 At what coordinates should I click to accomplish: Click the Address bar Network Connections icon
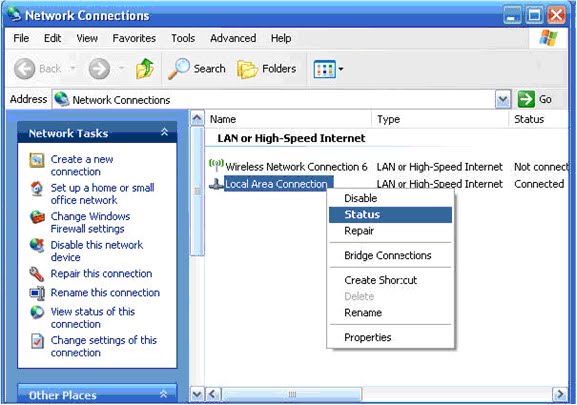click(x=61, y=99)
